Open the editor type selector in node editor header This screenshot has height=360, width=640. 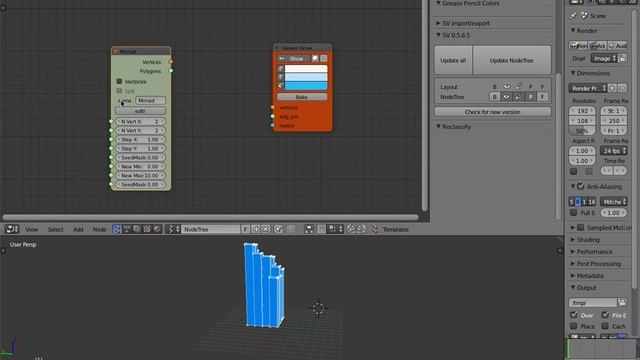click(12, 229)
